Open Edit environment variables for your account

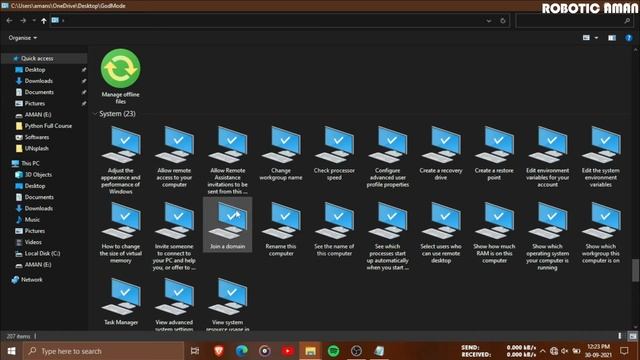click(548, 157)
